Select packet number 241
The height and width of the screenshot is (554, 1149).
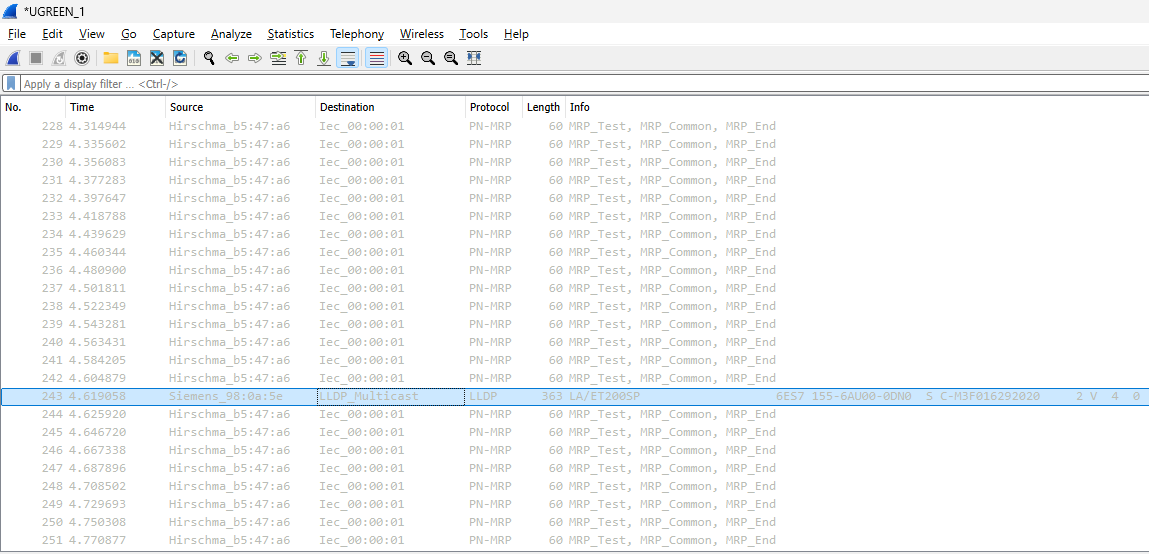[574, 360]
